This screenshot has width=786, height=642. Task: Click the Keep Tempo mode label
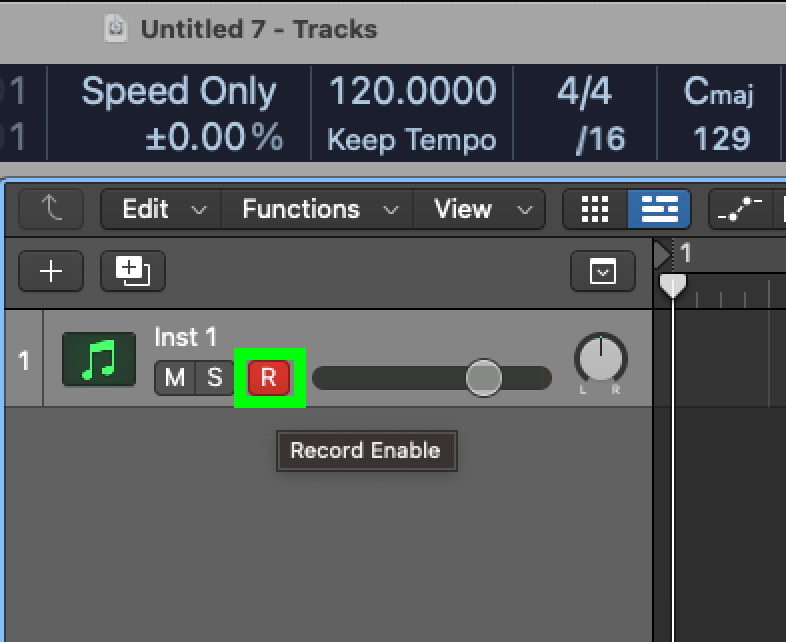tap(412, 139)
